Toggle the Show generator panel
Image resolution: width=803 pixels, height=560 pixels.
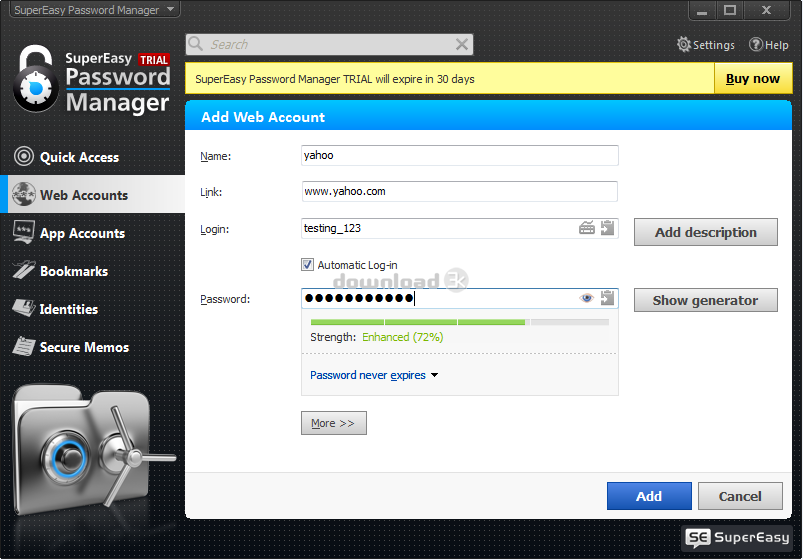tap(705, 300)
